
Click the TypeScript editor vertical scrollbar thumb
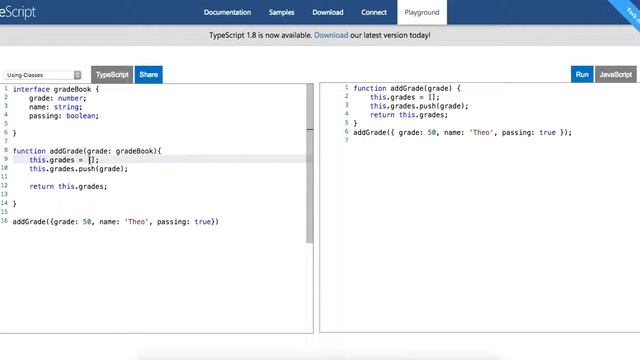310,163
